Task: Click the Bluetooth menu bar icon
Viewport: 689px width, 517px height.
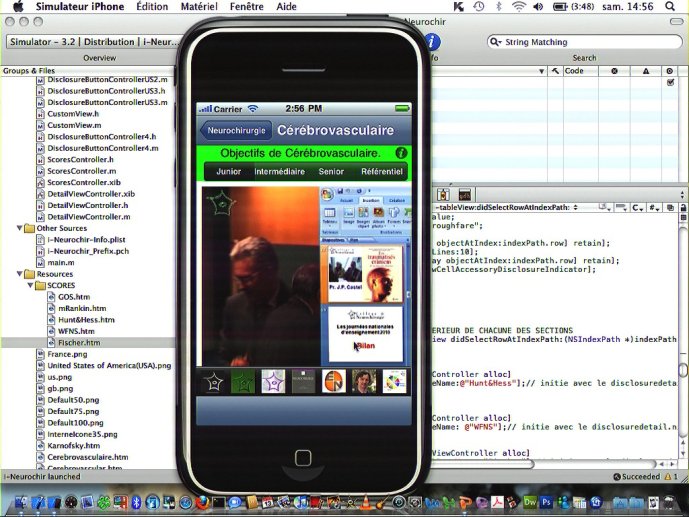Action: coord(498,6)
